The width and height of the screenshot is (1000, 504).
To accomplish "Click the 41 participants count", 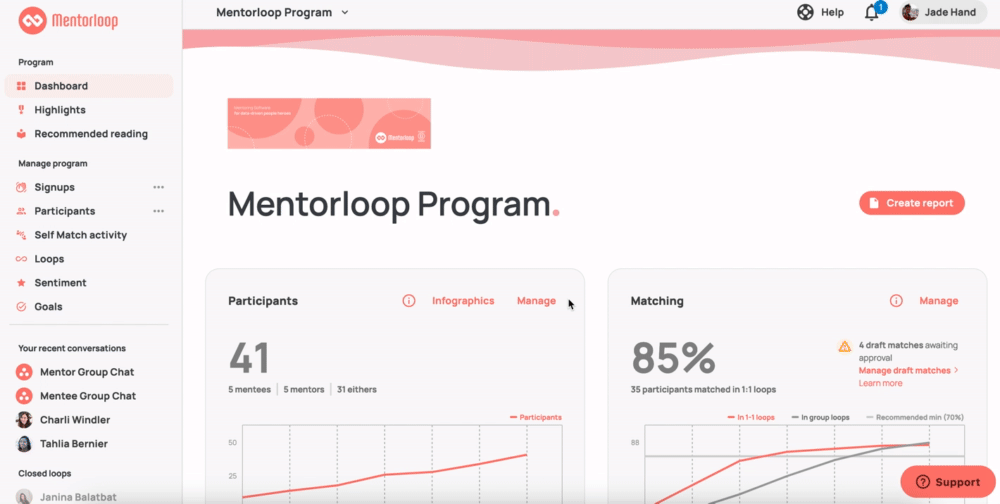I will 249,358.
